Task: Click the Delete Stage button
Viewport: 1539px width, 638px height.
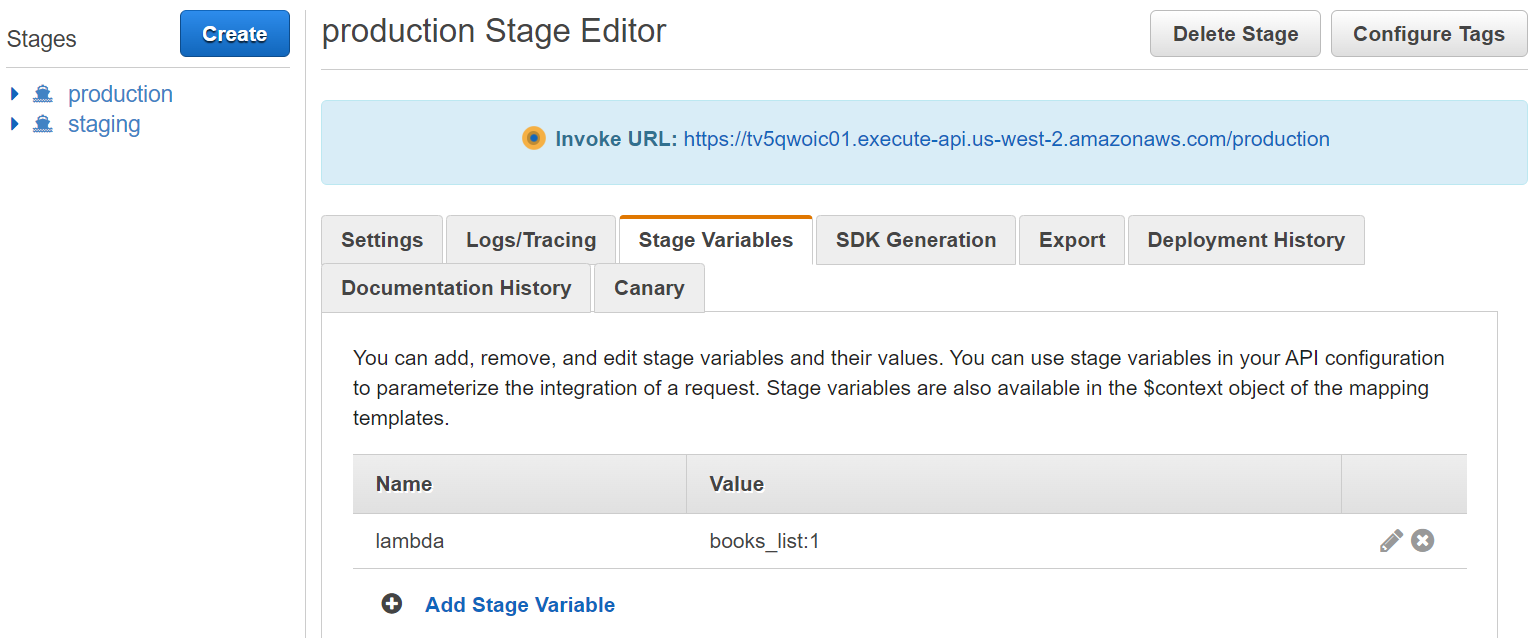Action: (1235, 34)
